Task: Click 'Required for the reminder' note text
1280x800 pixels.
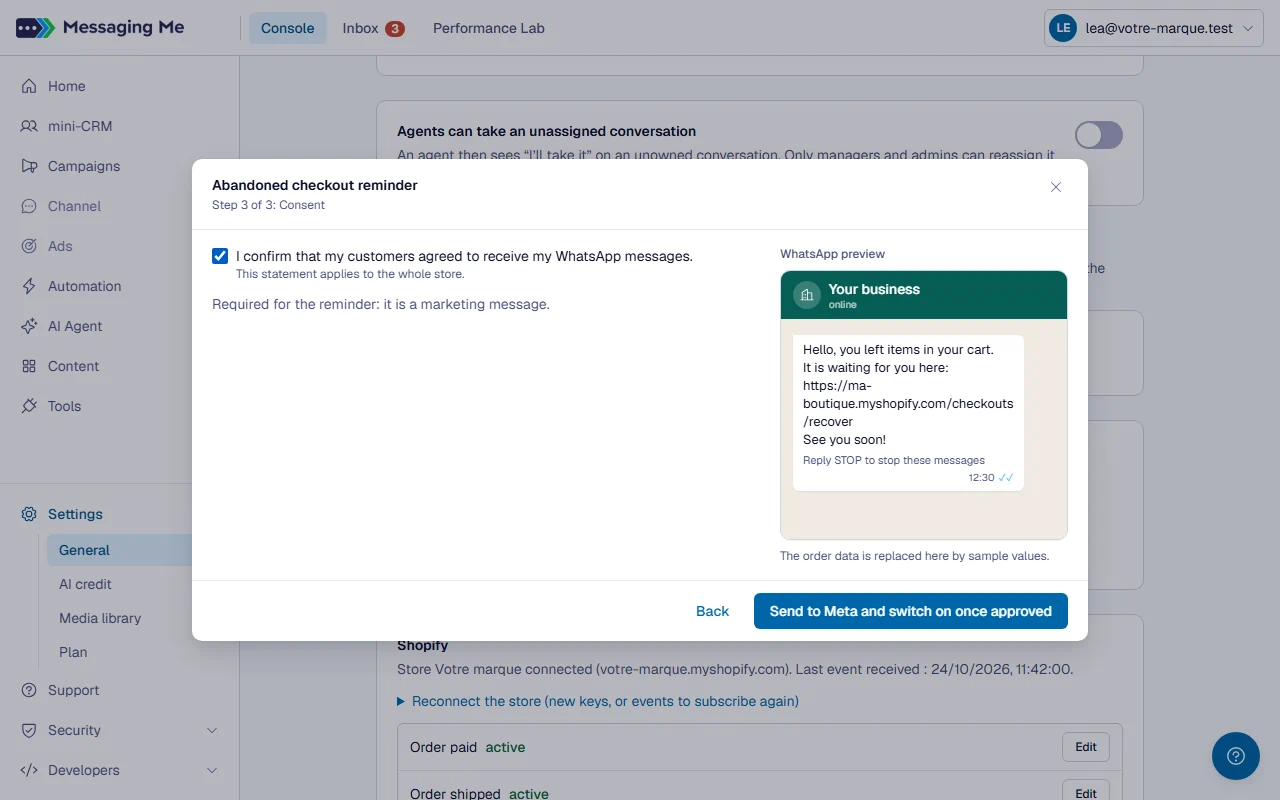Action: coord(381,304)
